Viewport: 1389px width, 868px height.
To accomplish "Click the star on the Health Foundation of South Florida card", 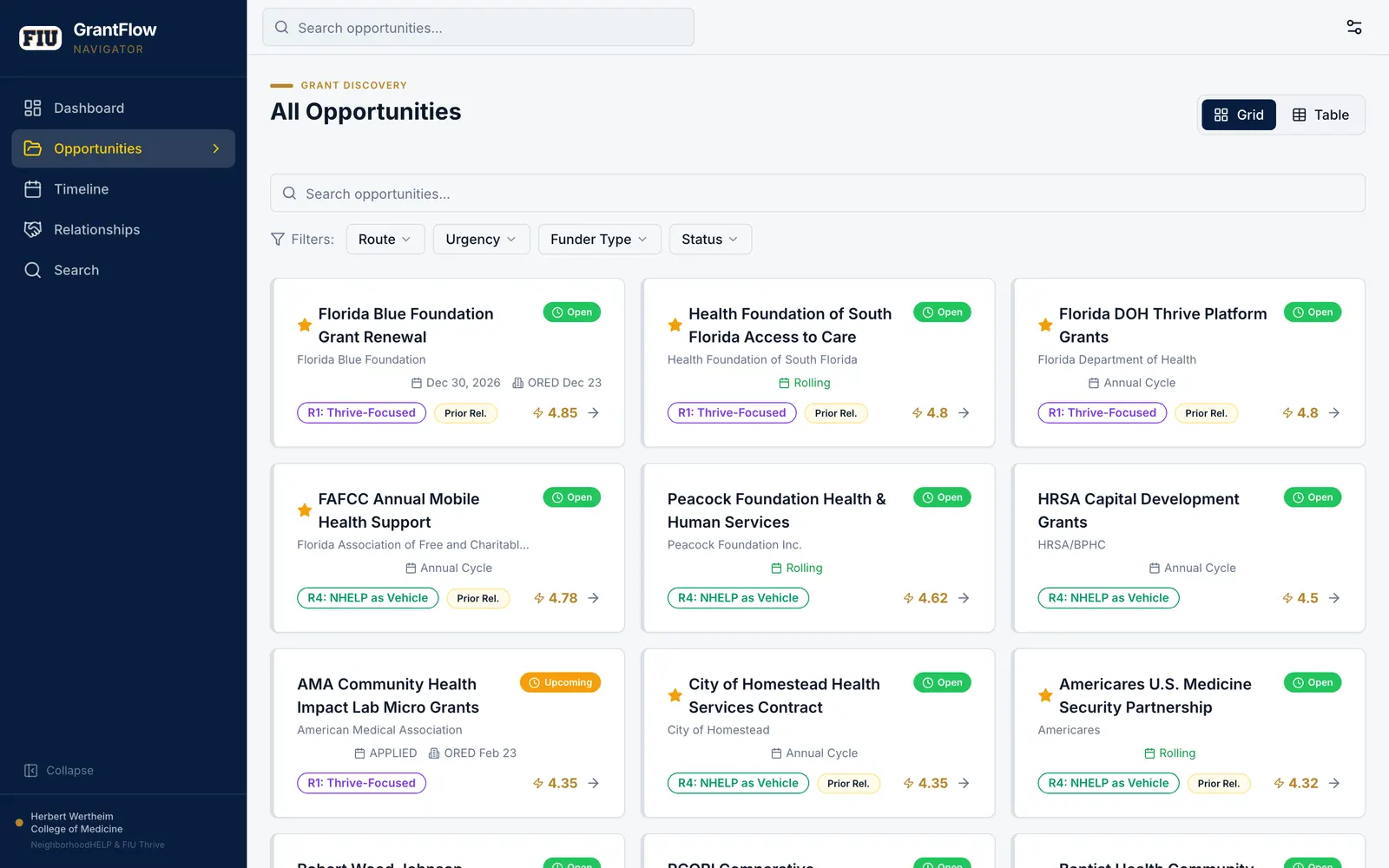I will coord(675,325).
